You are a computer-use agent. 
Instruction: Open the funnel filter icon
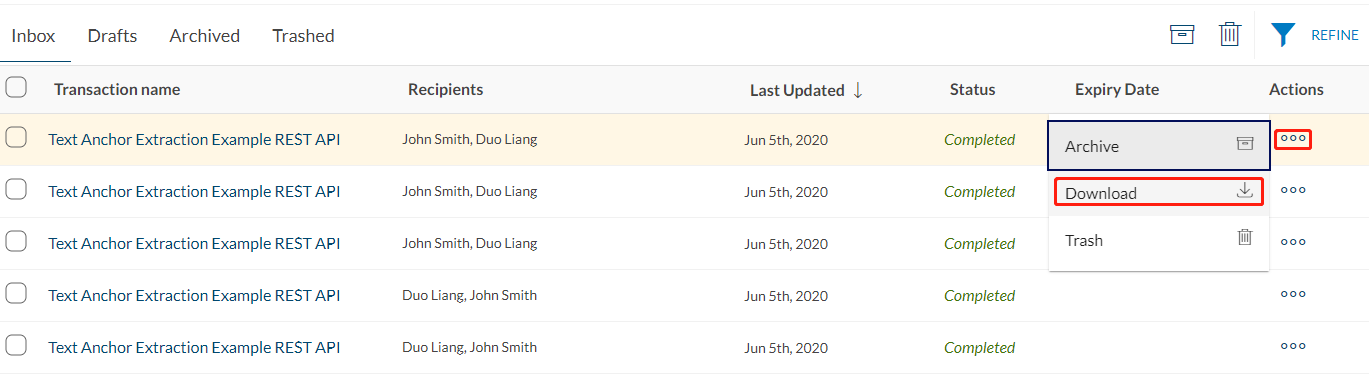[x=1283, y=35]
